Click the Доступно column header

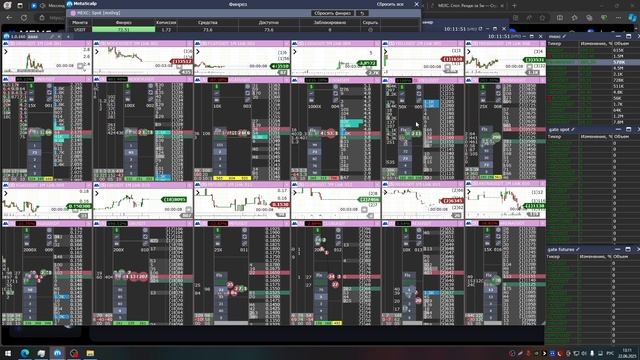click(x=269, y=22)
